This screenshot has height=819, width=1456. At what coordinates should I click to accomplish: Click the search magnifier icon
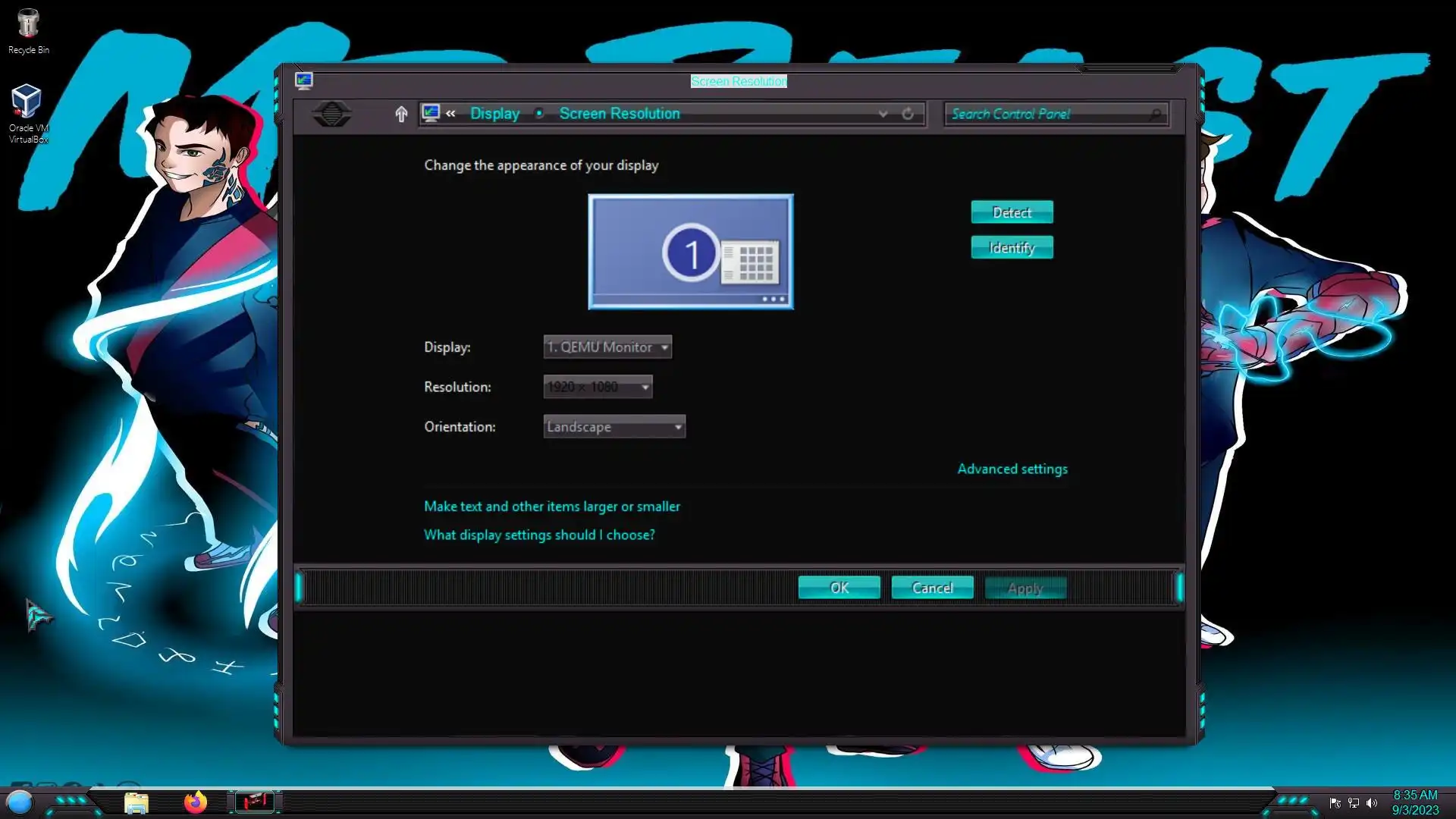click(1155, 114)
